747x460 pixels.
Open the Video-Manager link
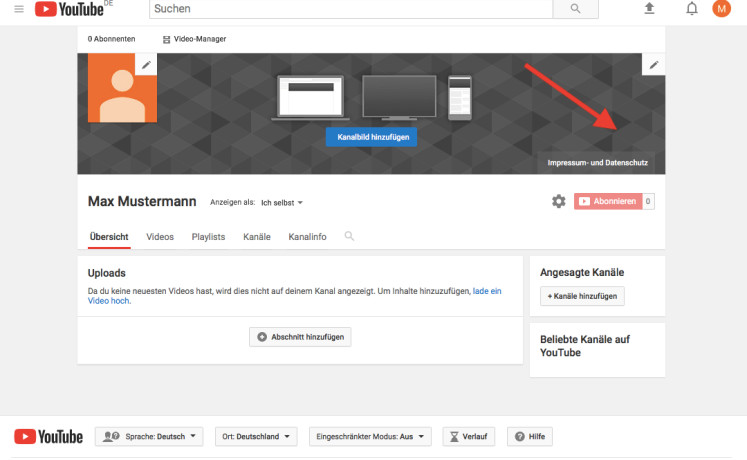point(194,39)
